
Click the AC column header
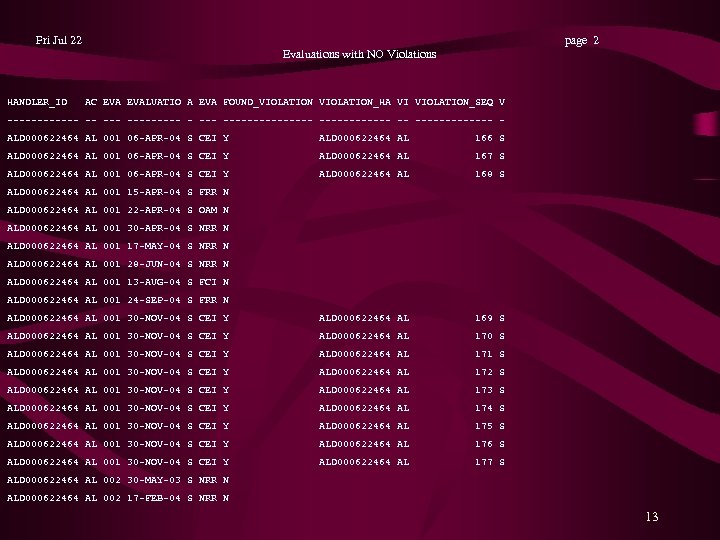click(91, 102)
